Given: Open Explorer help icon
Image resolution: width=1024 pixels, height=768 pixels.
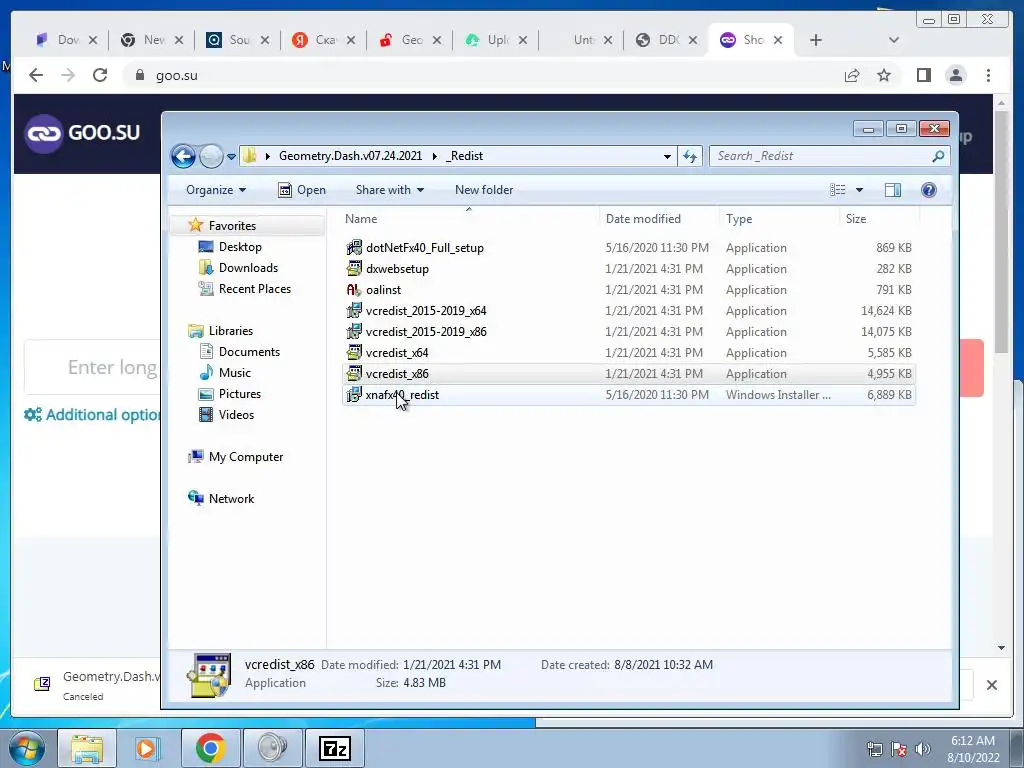Looking at the screenshot, I should coord(929,190).
